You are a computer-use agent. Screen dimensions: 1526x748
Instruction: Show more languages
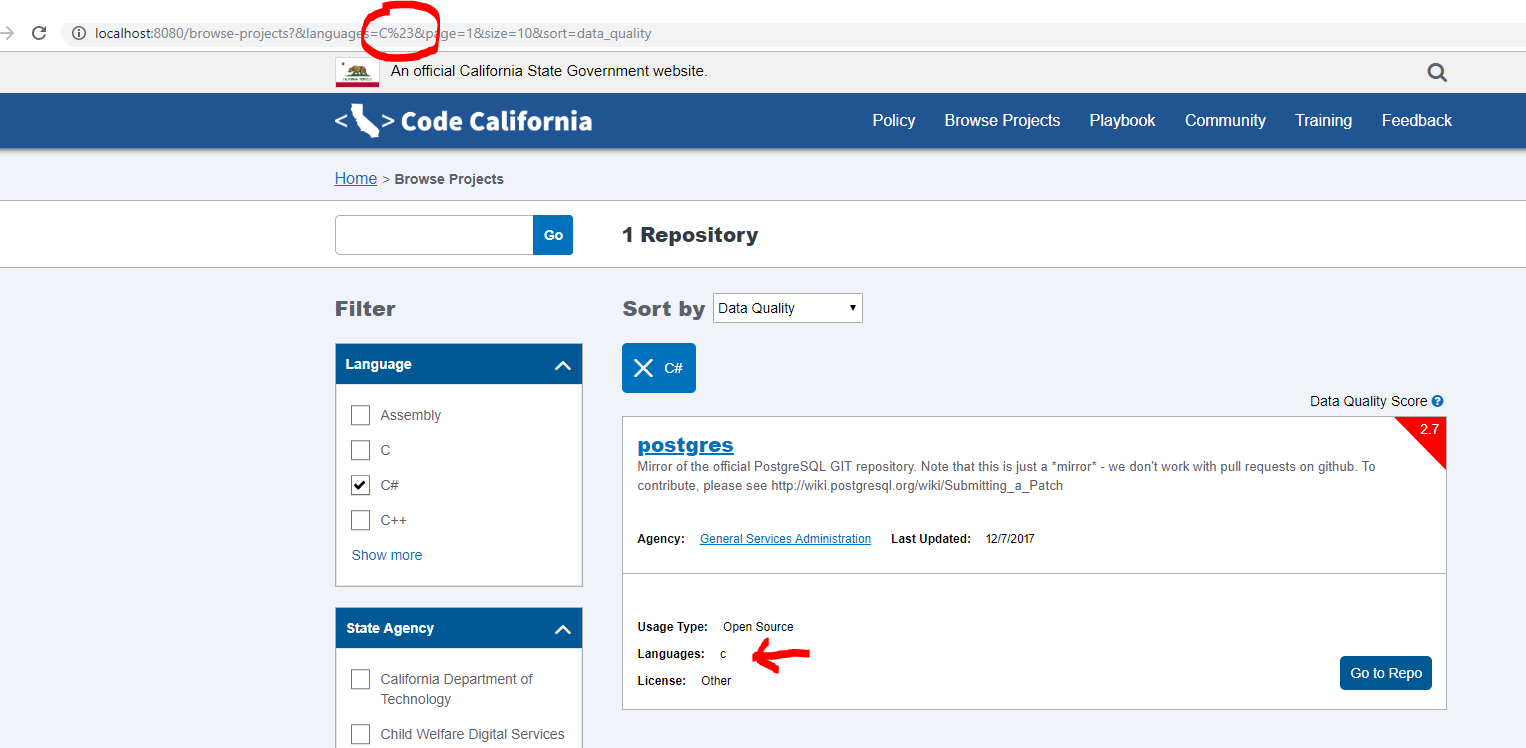click(387, 555)
